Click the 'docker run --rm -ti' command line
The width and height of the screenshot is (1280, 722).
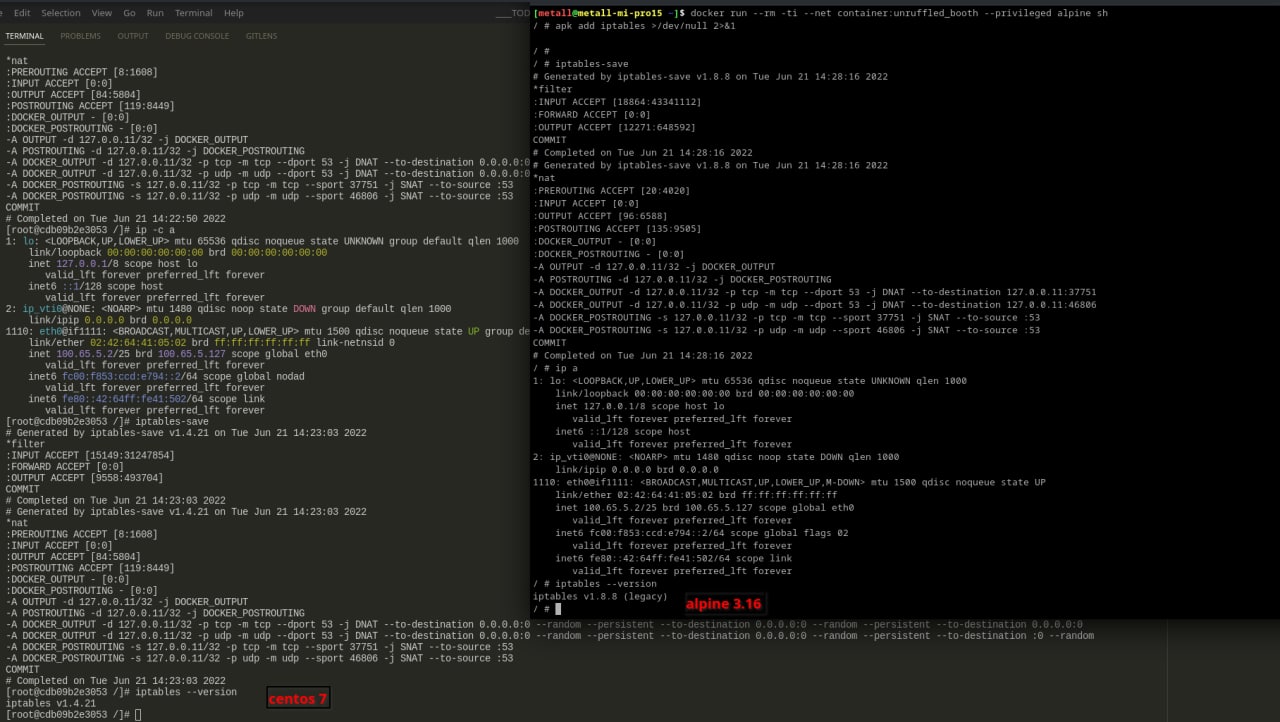820,13
